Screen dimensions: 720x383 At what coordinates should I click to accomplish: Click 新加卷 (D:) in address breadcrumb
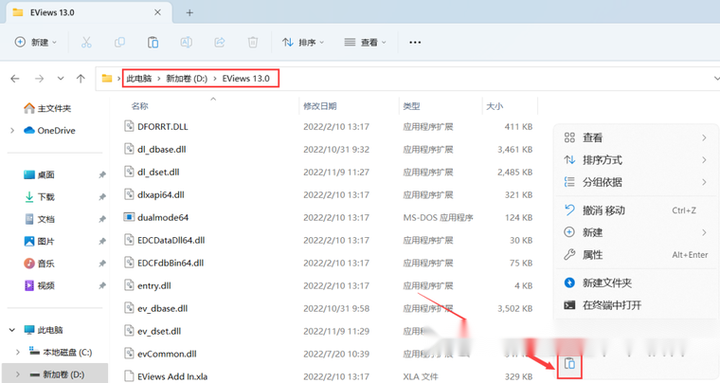[187, 79]
